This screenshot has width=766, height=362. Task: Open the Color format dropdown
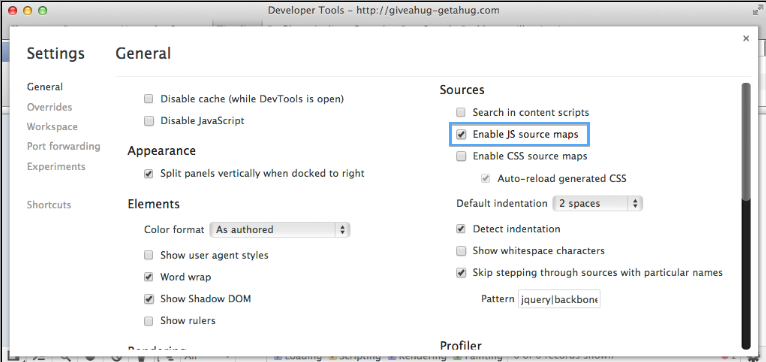pyautogui.click(x=280, y=230)
